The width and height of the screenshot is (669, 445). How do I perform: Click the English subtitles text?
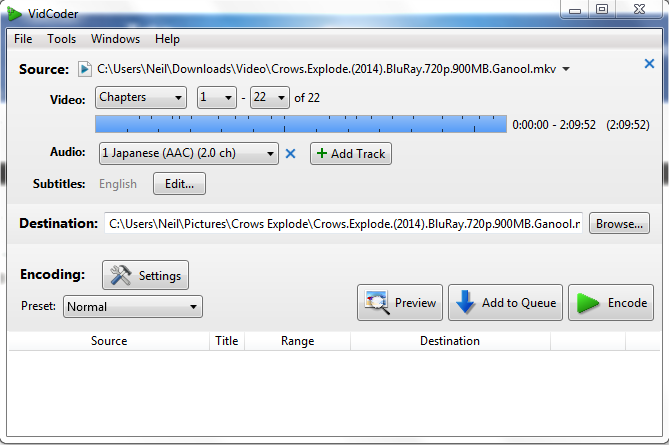(118, 184)
